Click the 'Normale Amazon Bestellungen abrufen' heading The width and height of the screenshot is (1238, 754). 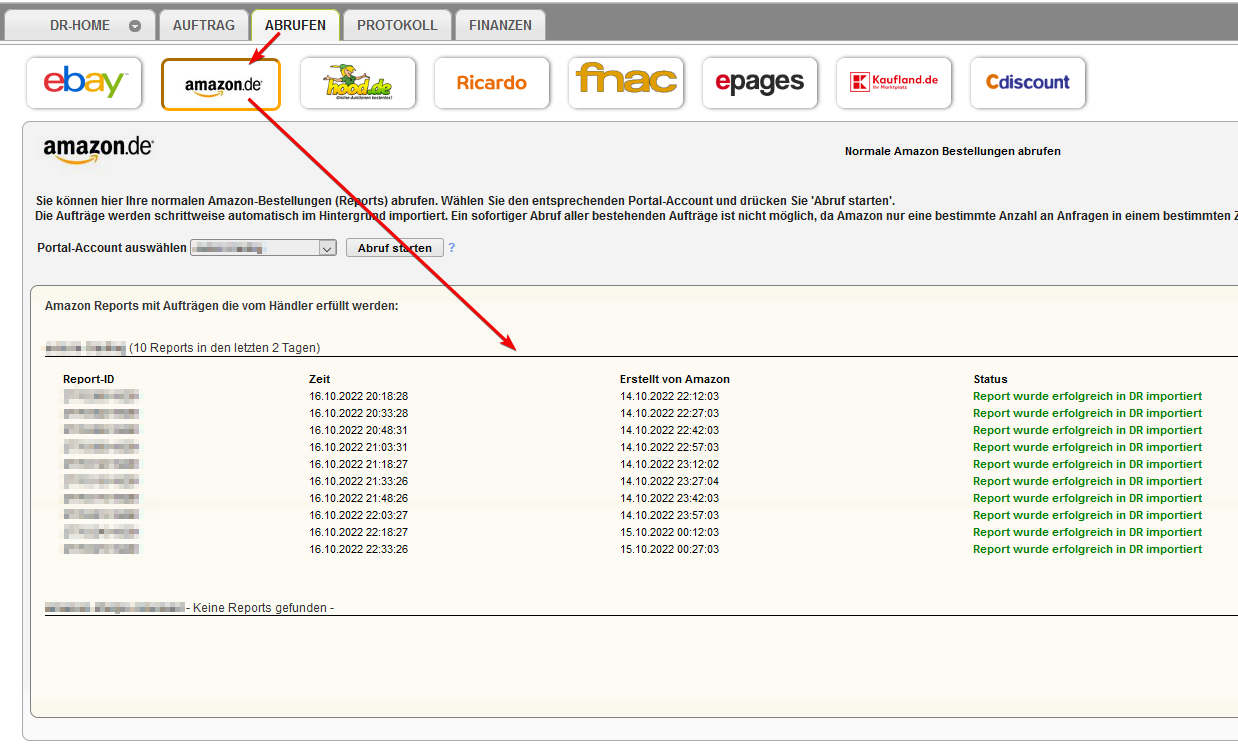click(x=953, y=151)
